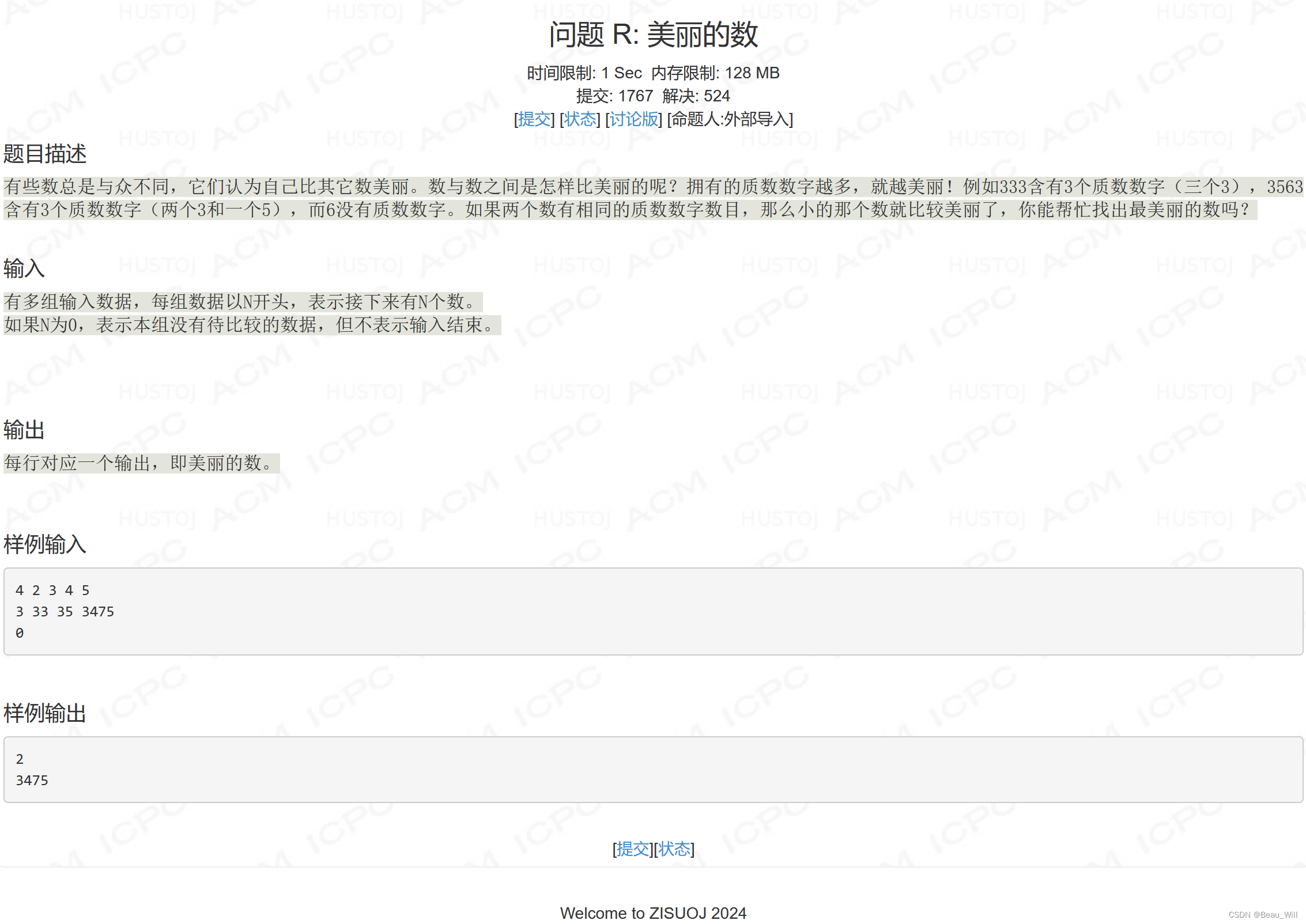Open the 讨论版 discussion board link
The width and height of the screenshot is (1306, 924).
coord(633,120)
